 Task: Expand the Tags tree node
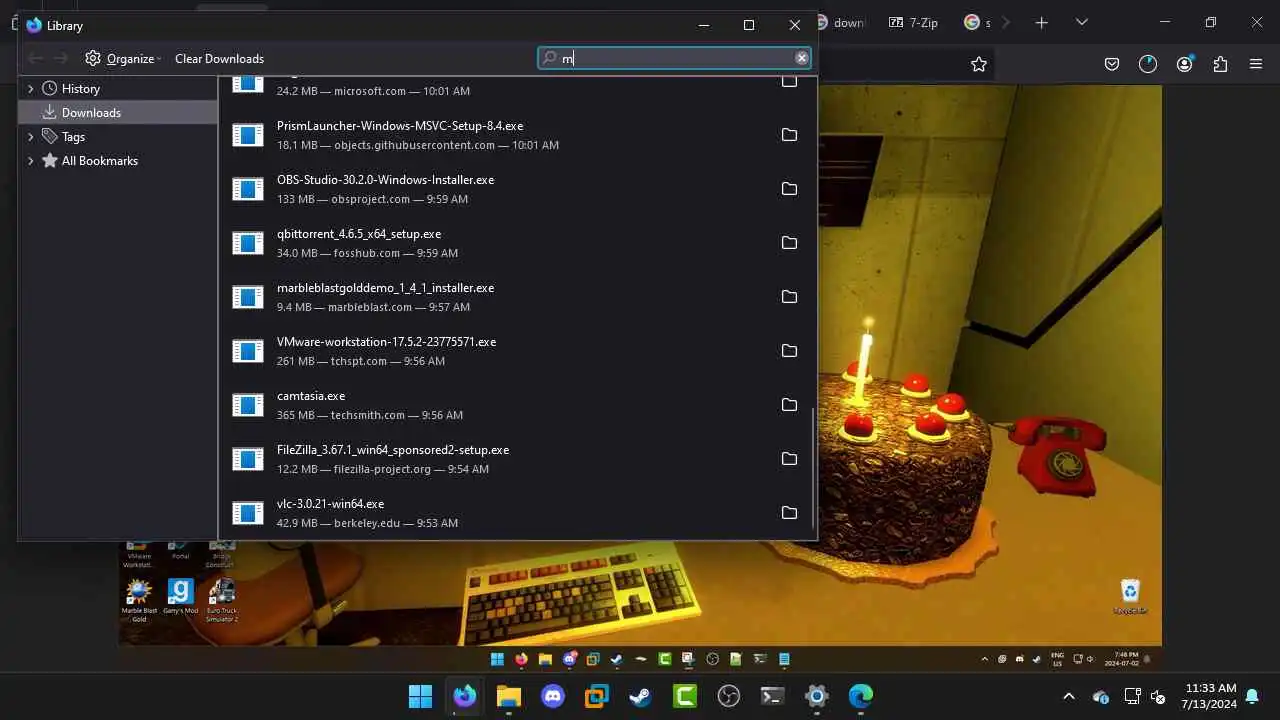click(30, 137)
